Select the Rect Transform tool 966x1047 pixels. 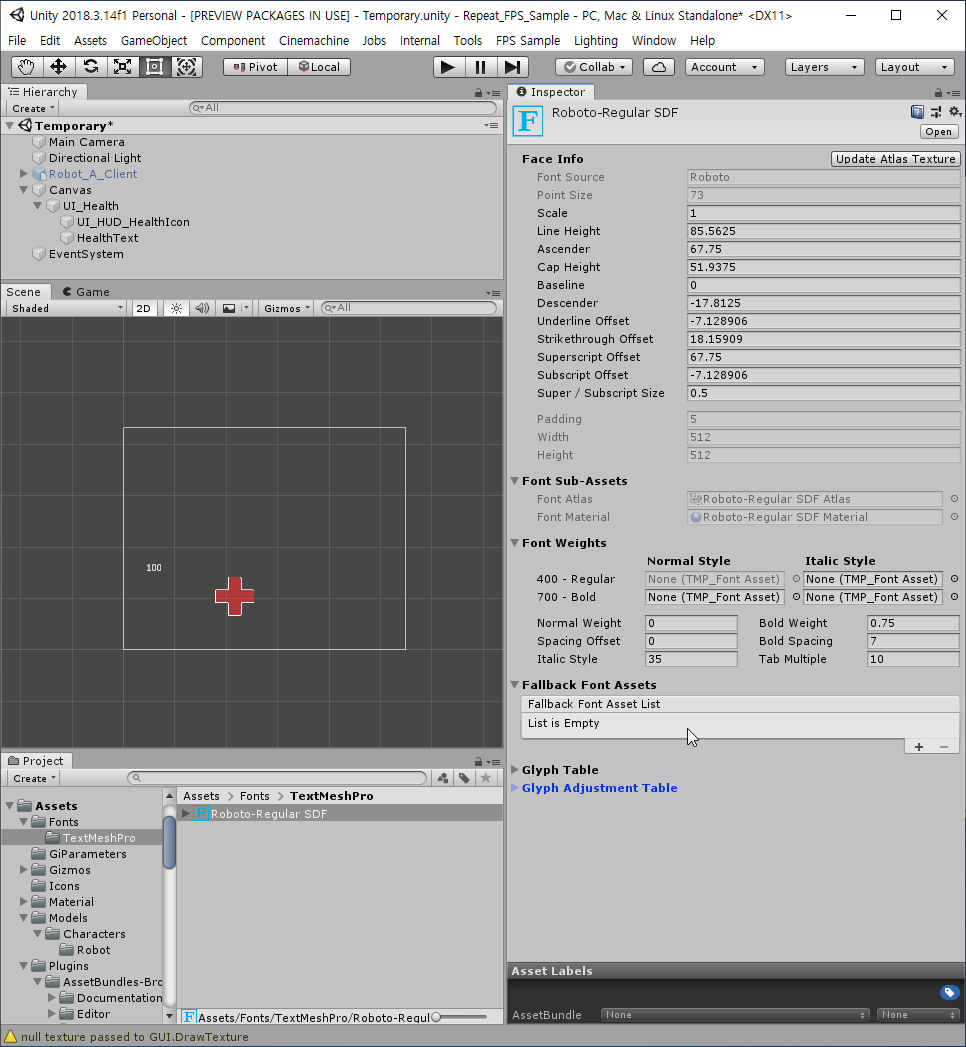(154, 67)
